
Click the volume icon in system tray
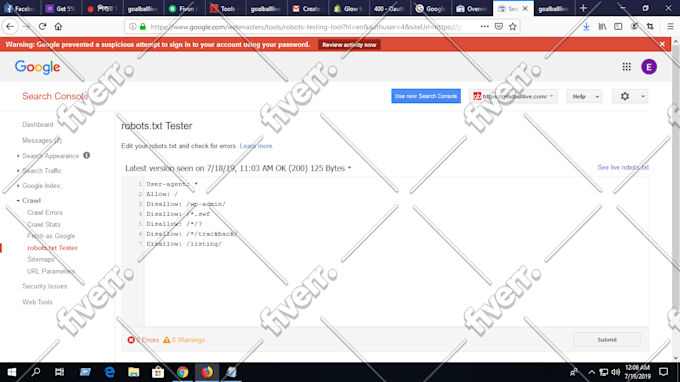click(615, 372)
